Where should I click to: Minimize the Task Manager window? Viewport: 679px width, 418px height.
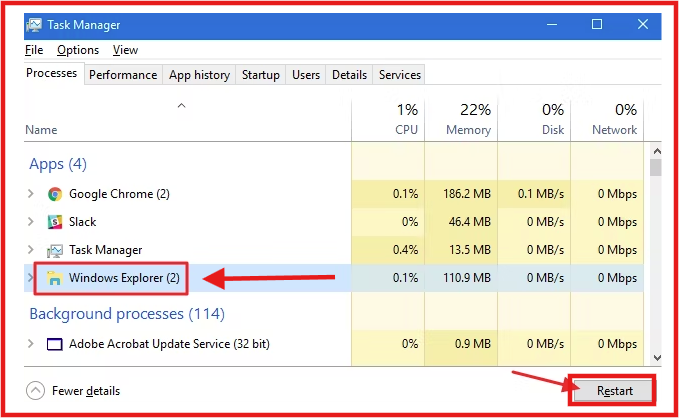(552, 25)
